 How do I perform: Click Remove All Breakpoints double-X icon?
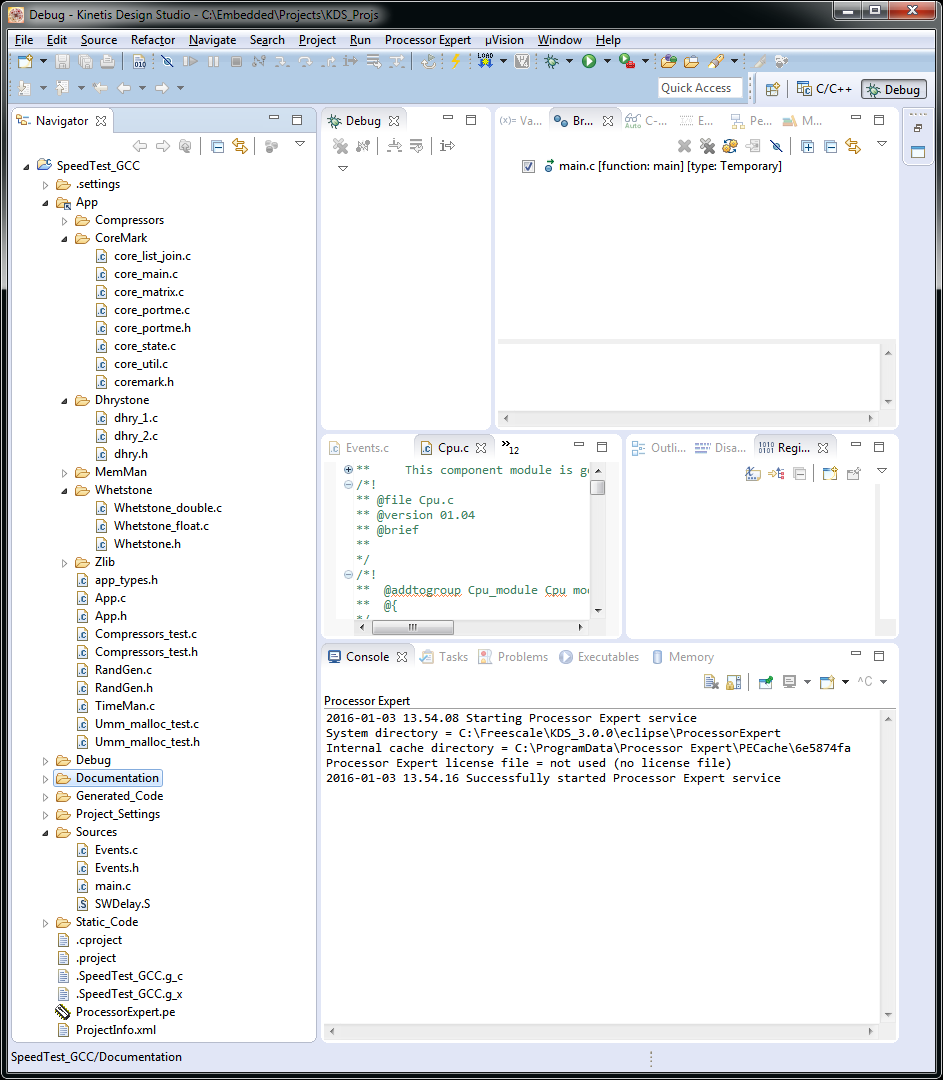pos(707,146)
